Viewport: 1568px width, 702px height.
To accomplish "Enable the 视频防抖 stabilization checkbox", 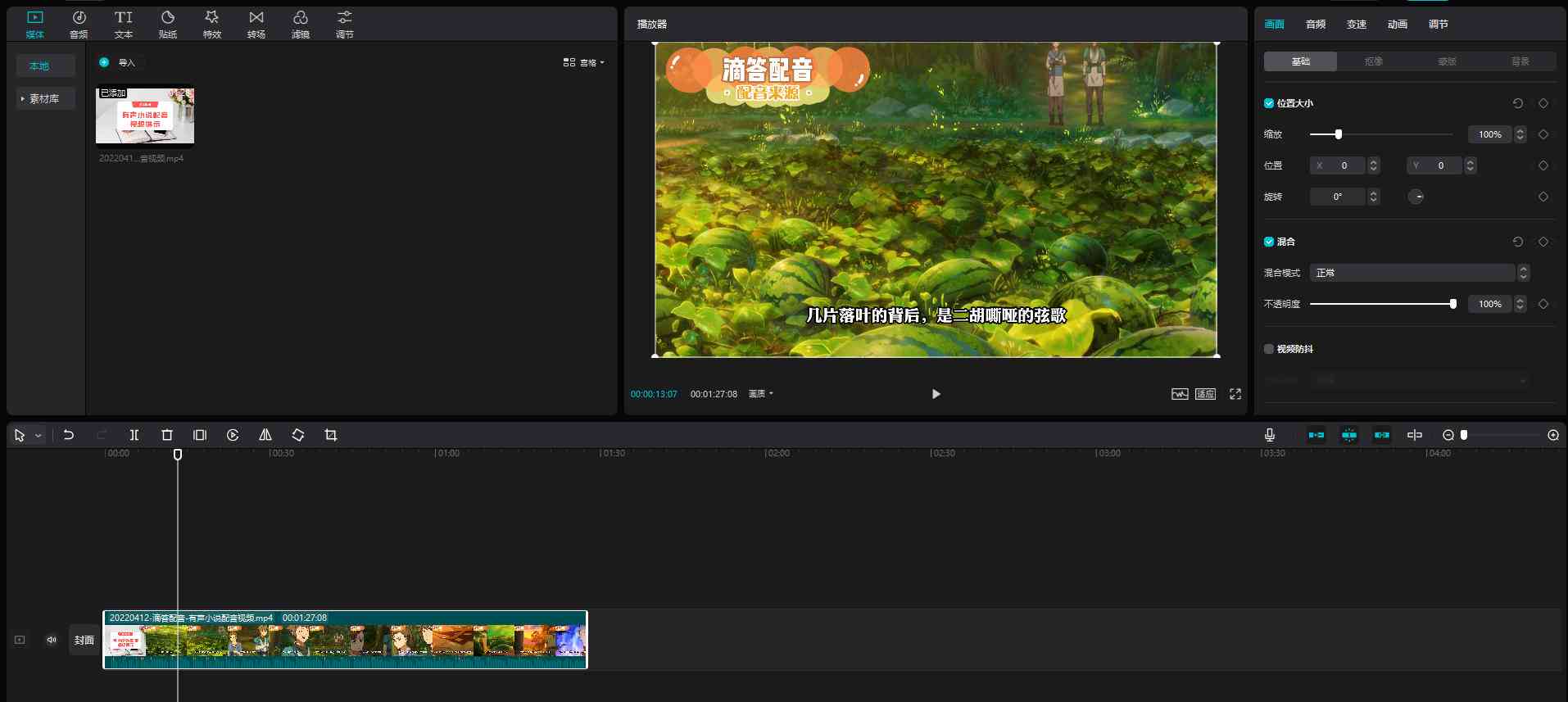I will (1269, 349).
